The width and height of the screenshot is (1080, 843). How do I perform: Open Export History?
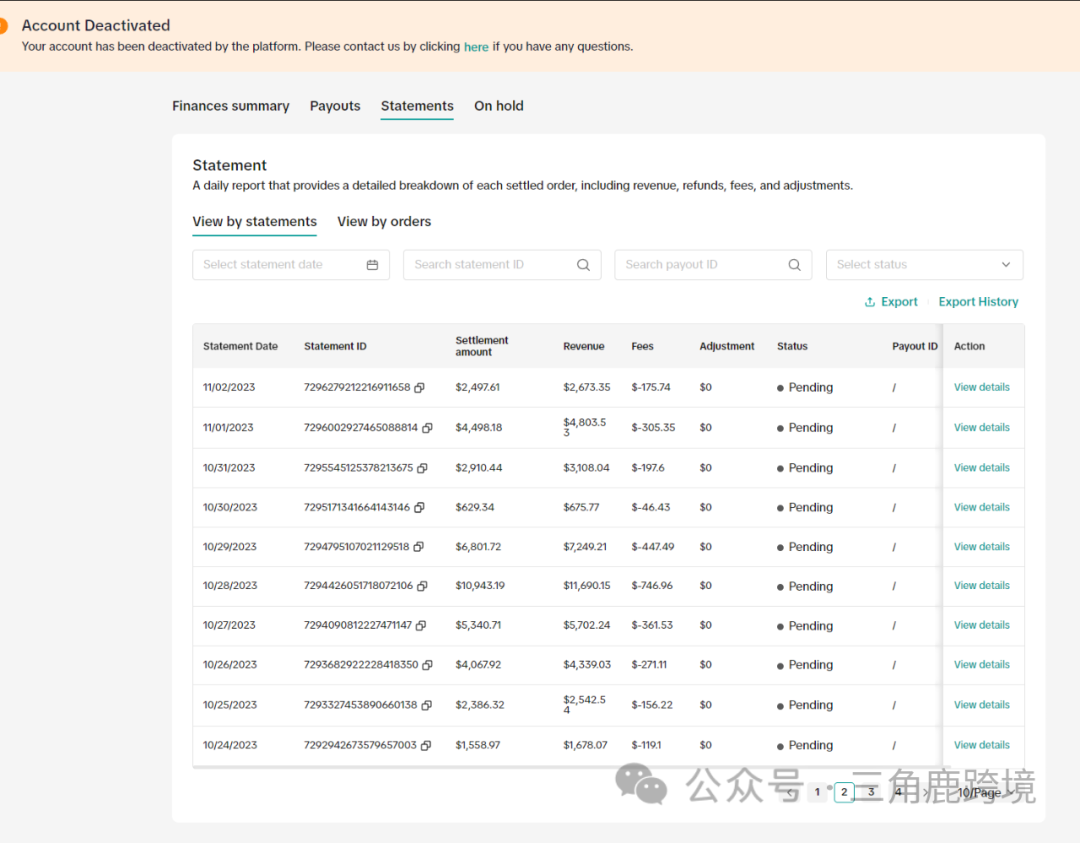[x=978, y=302]
